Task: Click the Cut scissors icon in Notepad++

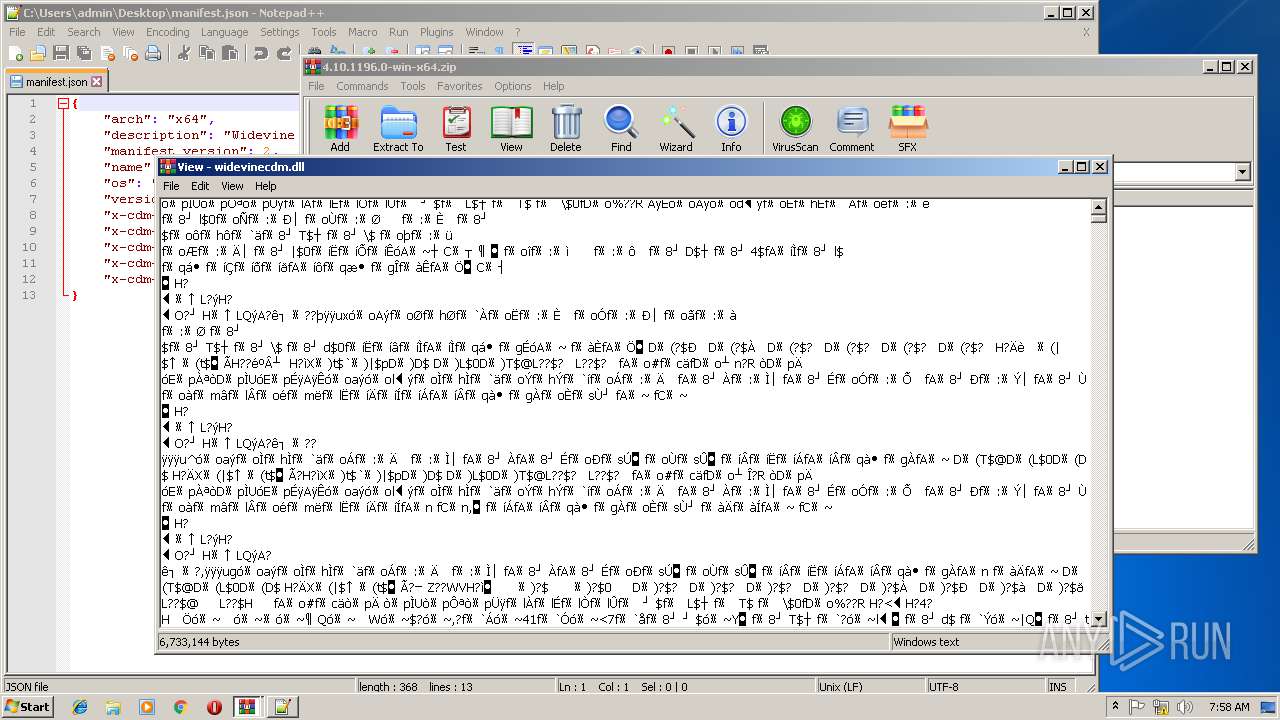Action: [183, 53]
